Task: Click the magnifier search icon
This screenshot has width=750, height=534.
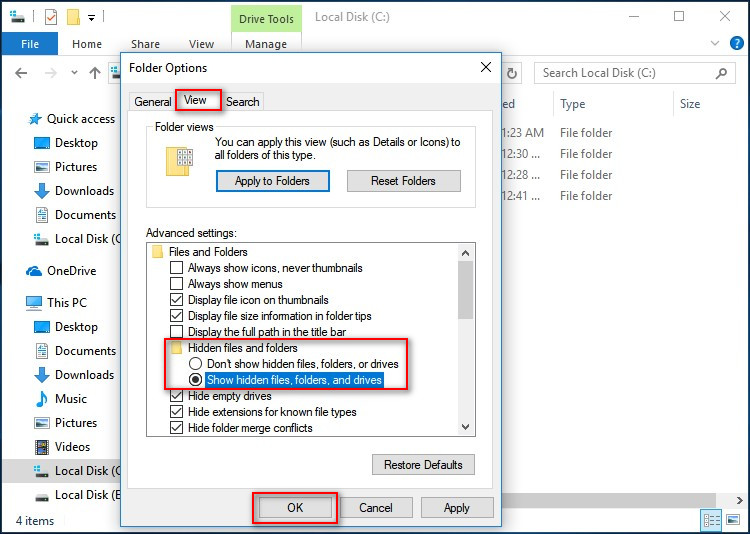Action: coord(721,73)
